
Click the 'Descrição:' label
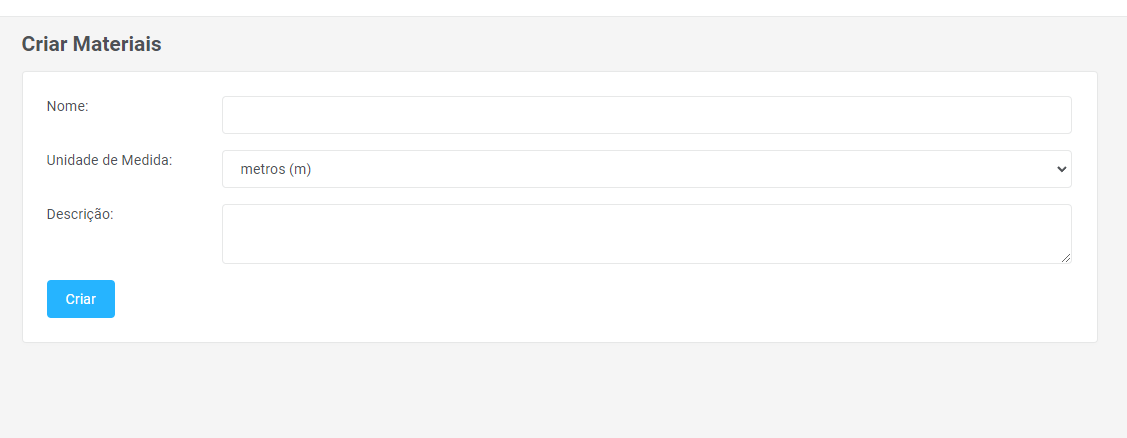click(80, 214)
